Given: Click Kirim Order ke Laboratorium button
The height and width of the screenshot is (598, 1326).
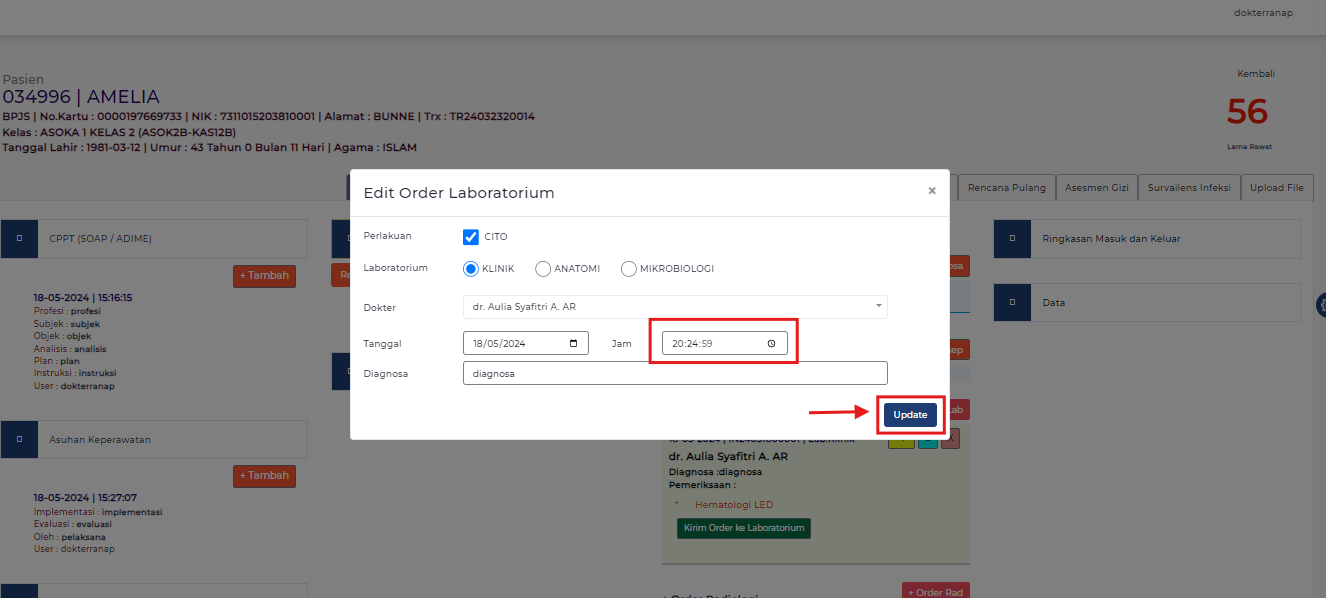Looking at the screenshot, I should tap(744, 528).
